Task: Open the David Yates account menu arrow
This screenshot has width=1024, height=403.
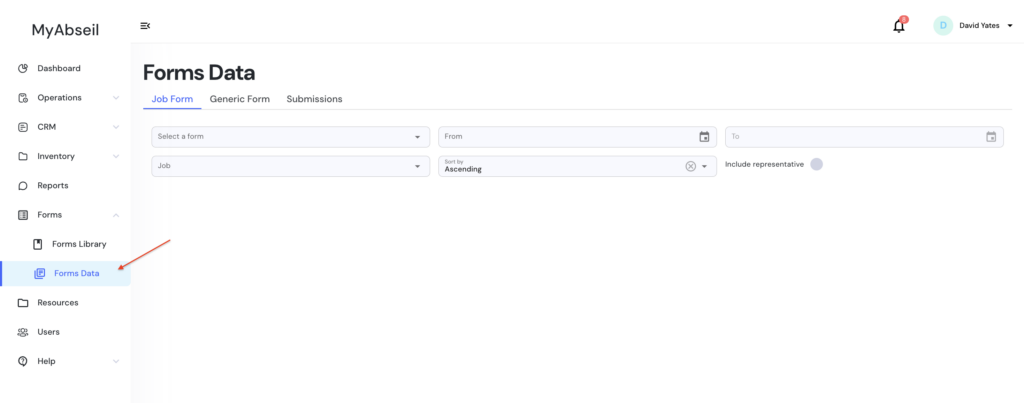Action: (1010, 26)
